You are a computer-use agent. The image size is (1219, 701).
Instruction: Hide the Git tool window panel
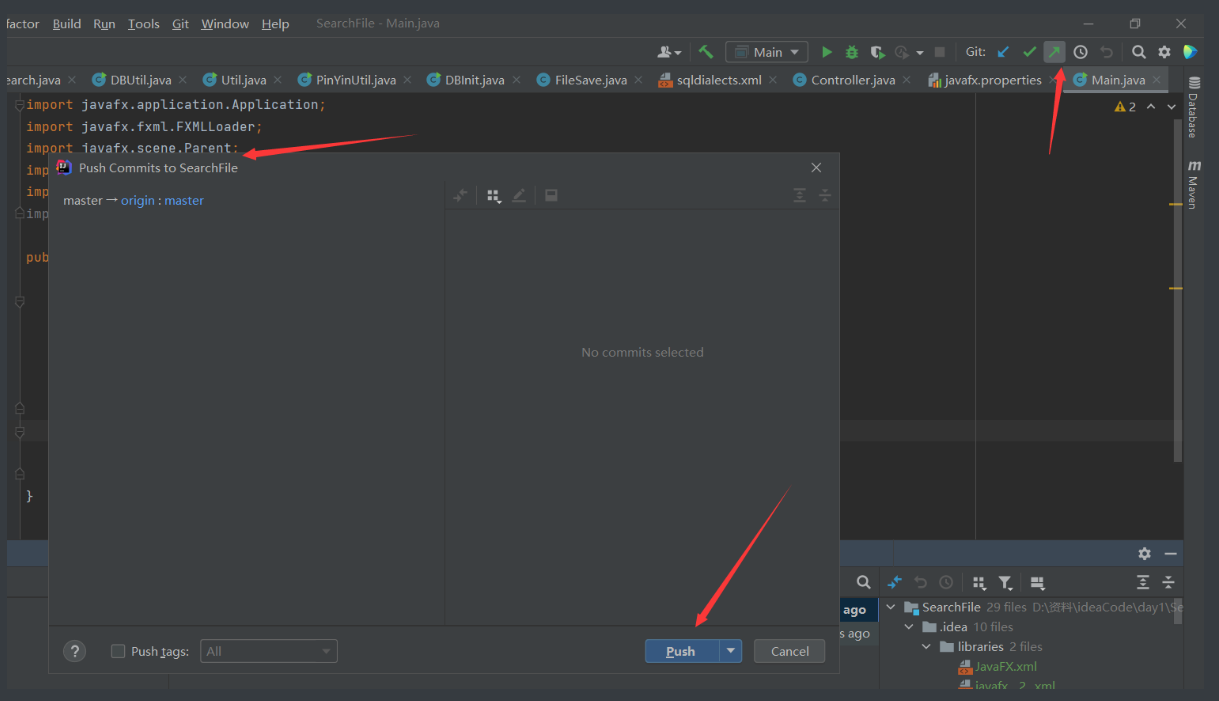point(1170,554)
